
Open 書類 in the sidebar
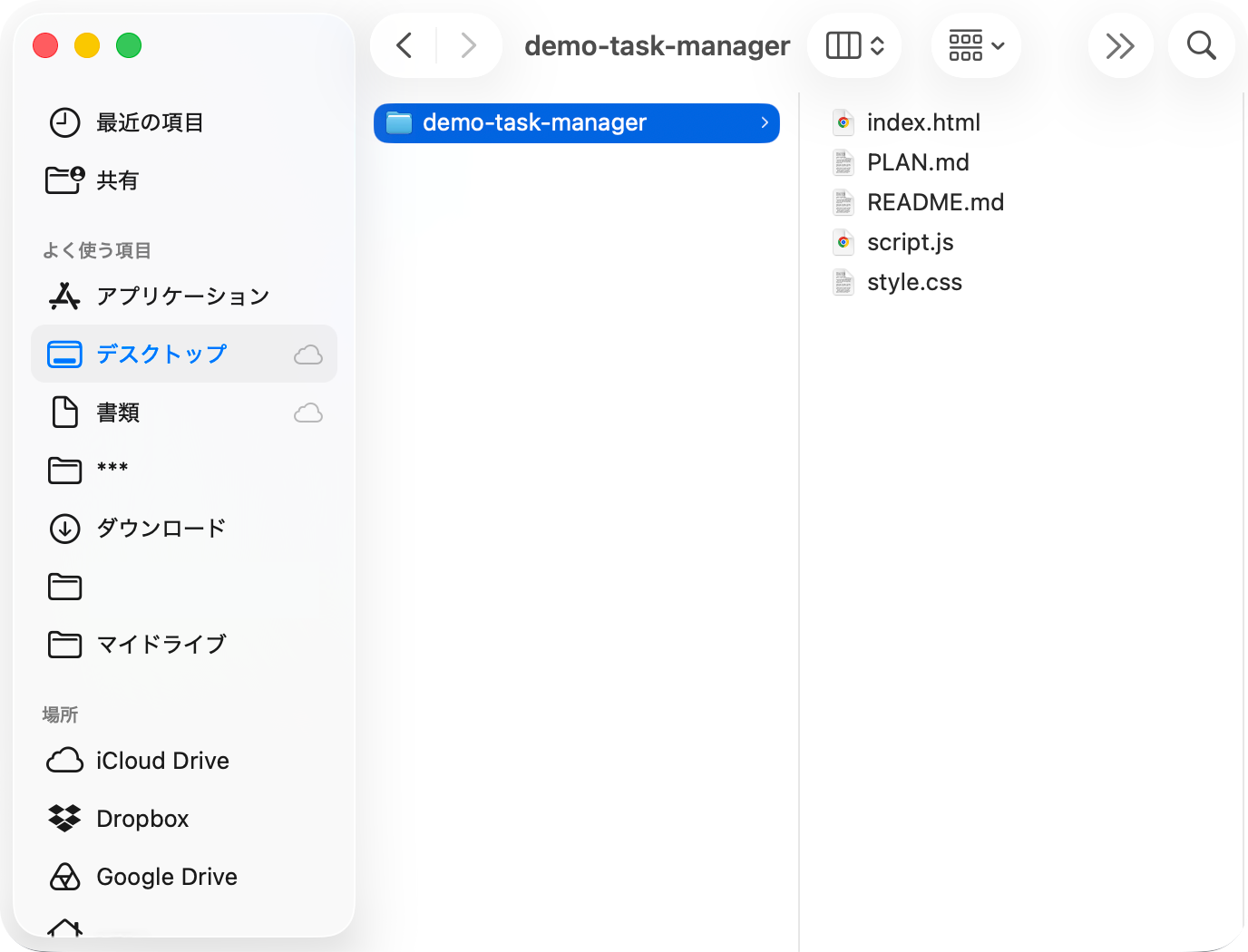click(184, 413)
